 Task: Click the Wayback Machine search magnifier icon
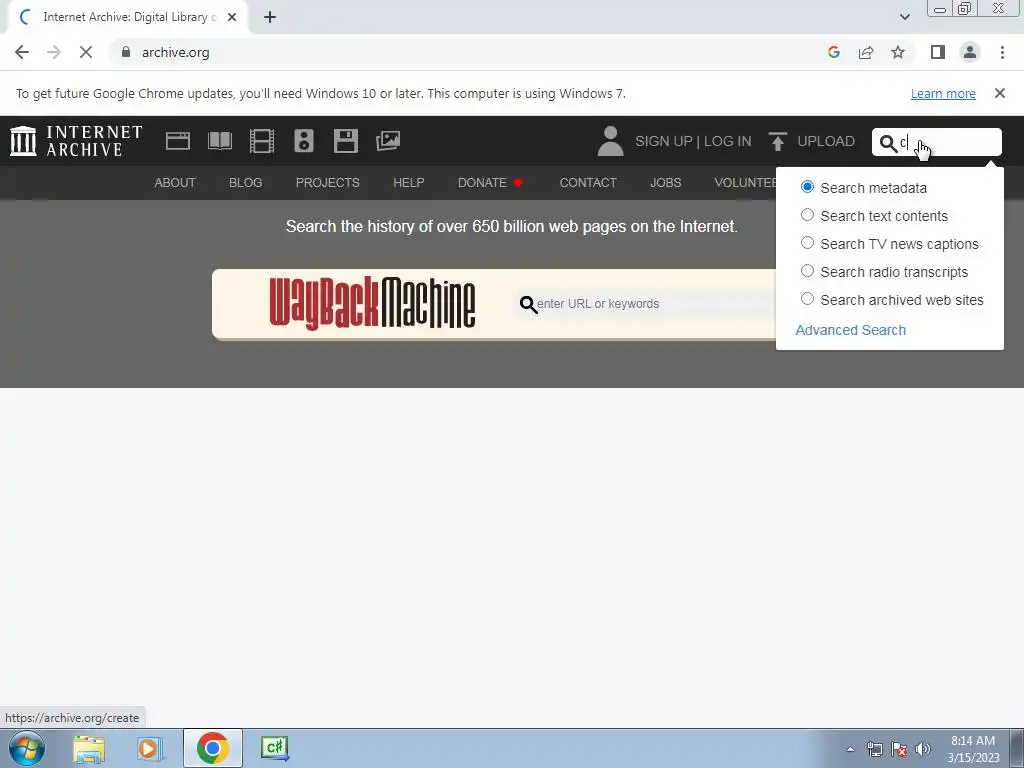[528, 304]
